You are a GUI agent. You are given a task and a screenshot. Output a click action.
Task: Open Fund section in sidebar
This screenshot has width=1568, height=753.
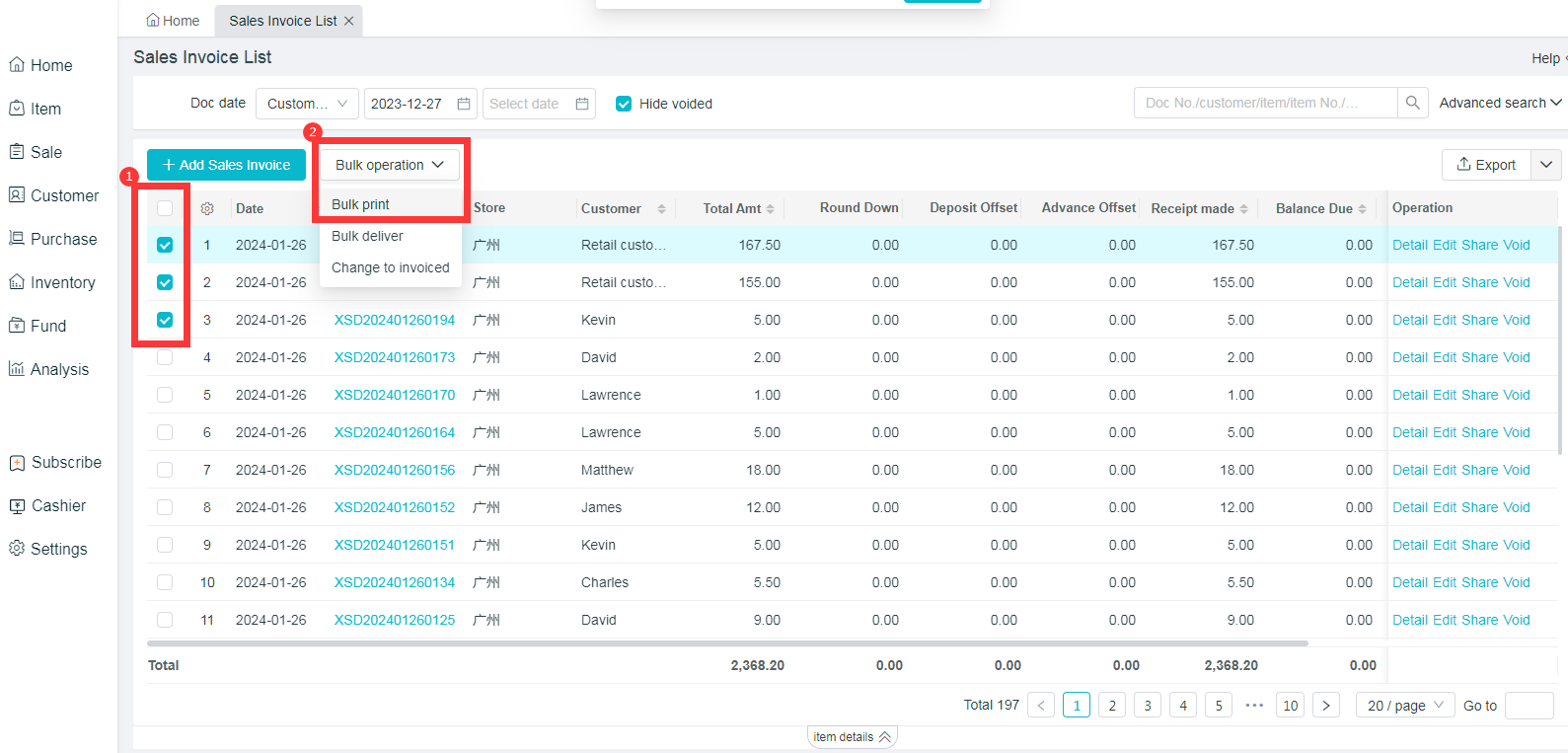47,326
